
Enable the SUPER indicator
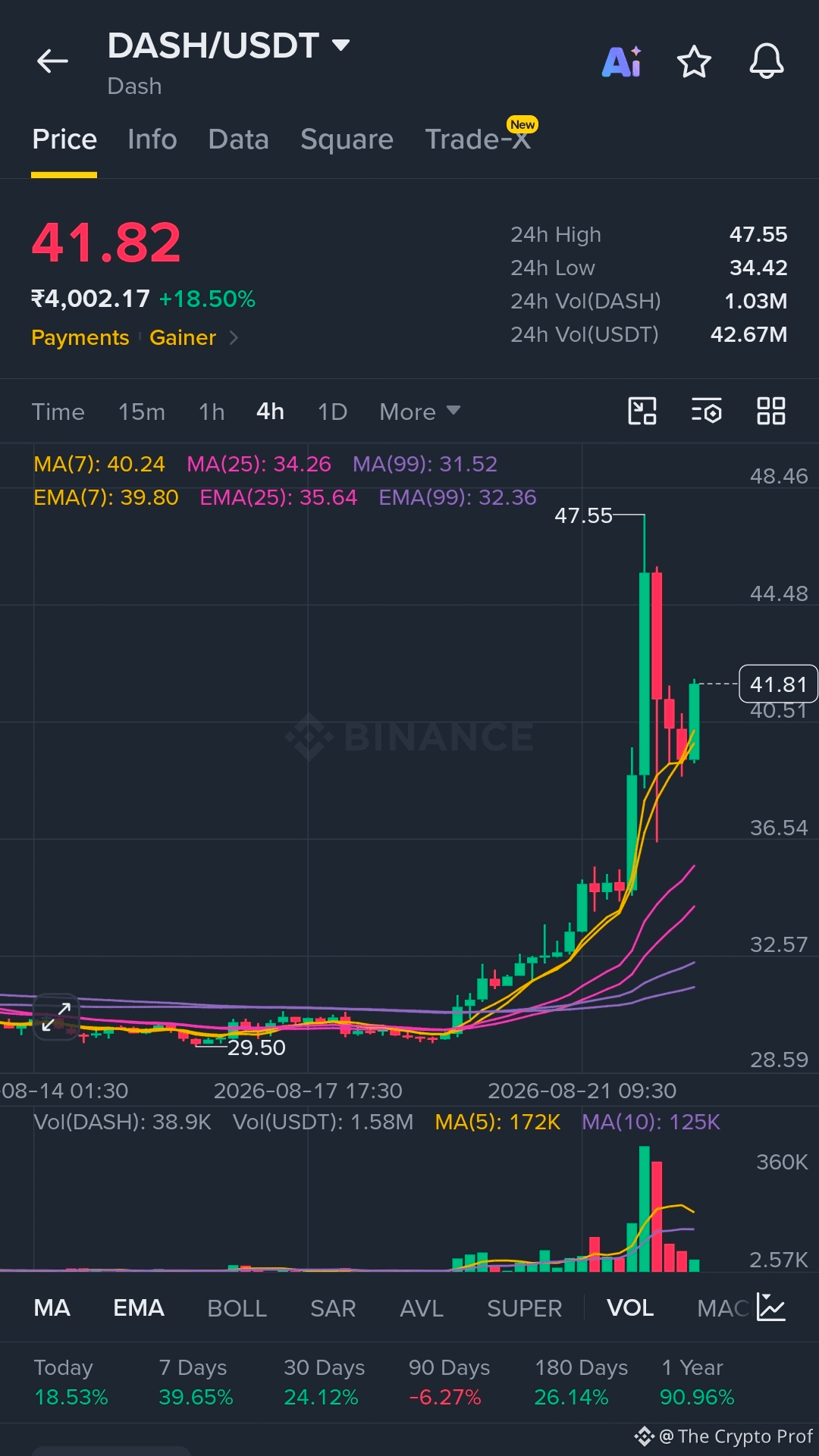[525, 1308]
